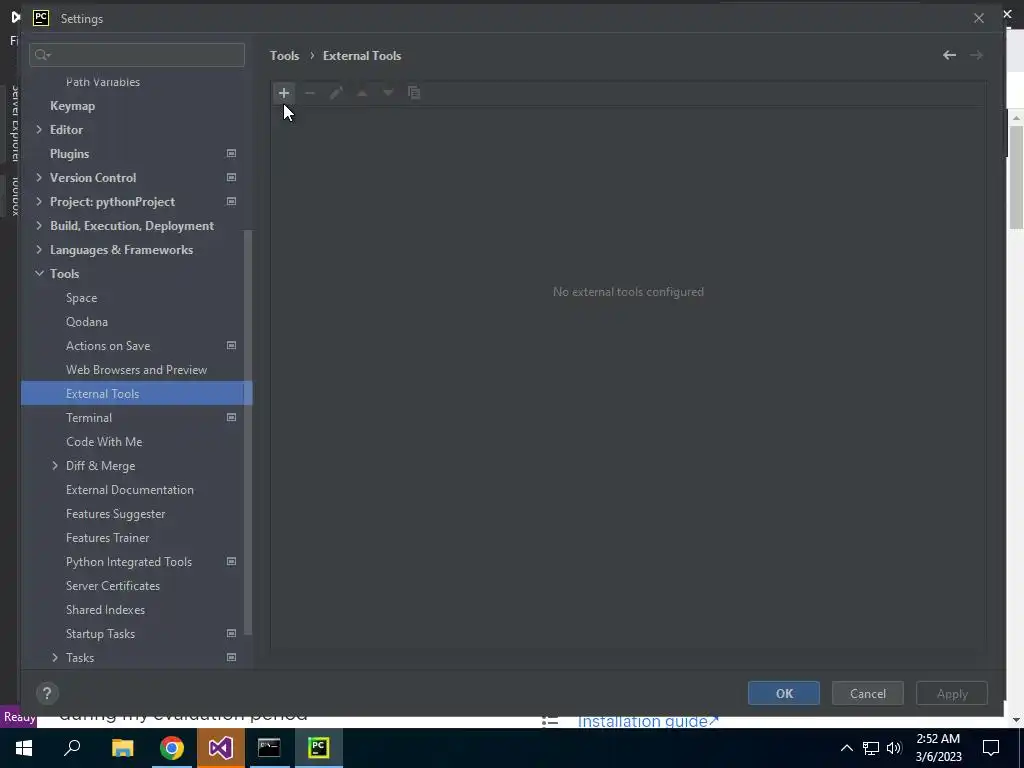1024x768 pixels.
Task: Click the Move Down arrow icon
Action: tap(388, 93)
